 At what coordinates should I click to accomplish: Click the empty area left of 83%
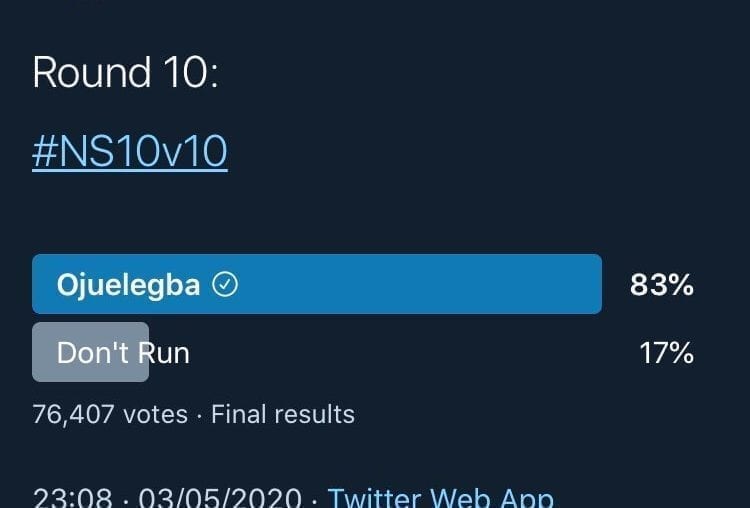pyautogui.click(x=615, y=285)
